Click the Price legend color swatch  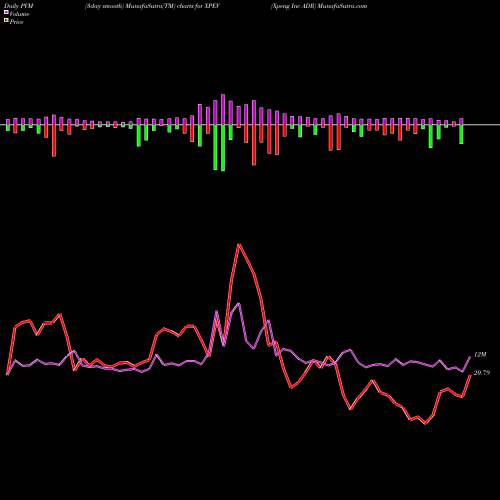click(x=6, y=21)
